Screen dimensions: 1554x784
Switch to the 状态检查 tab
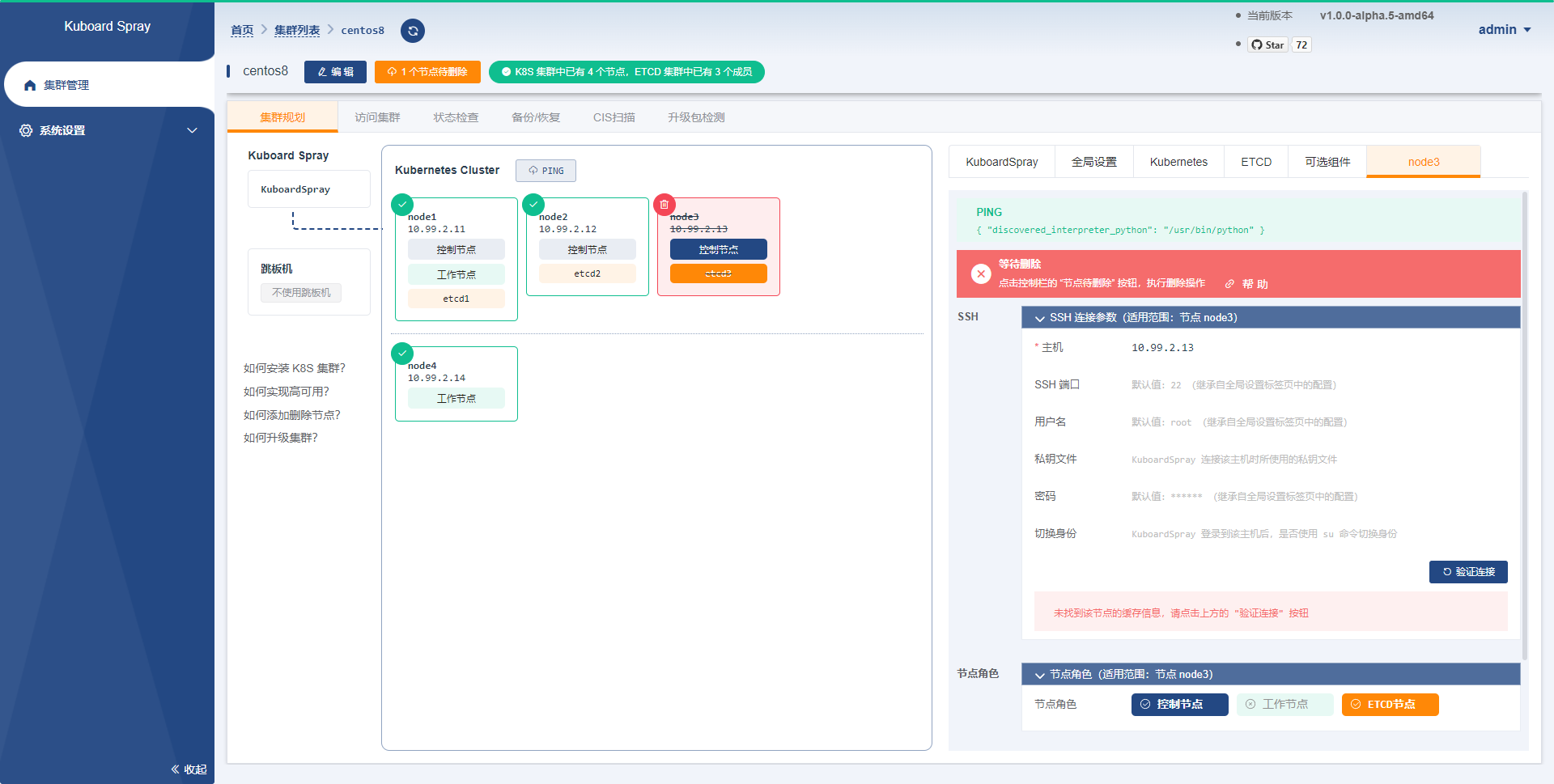coord(456,117)
